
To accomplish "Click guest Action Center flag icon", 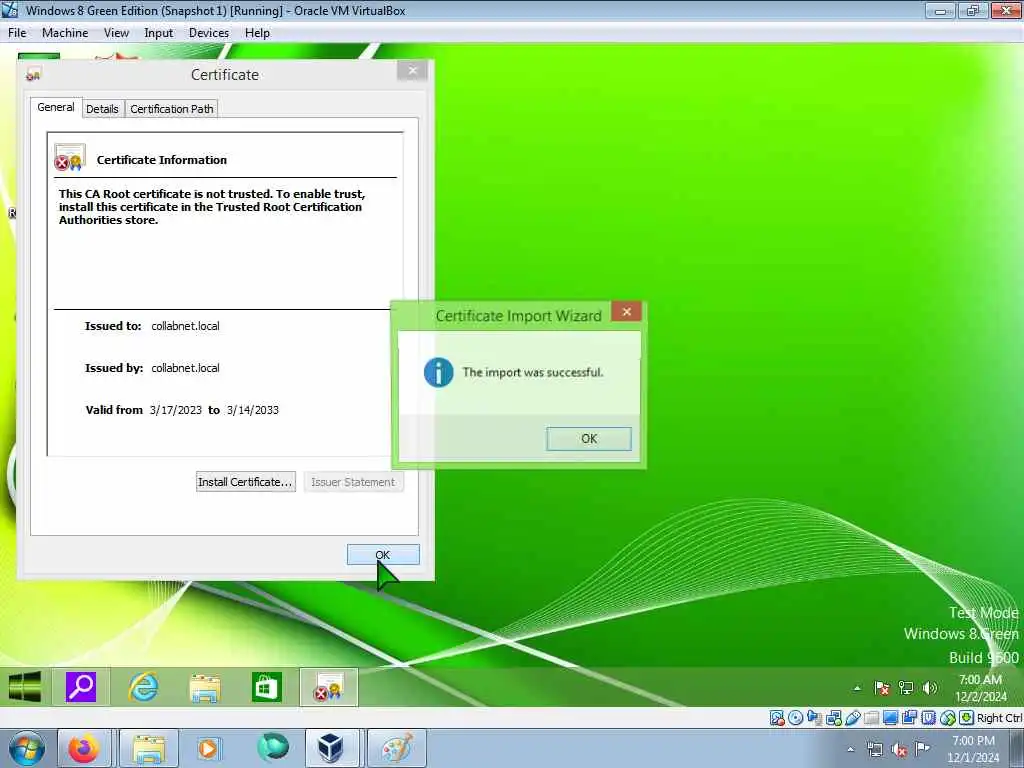I will click(x=882, y=688).
